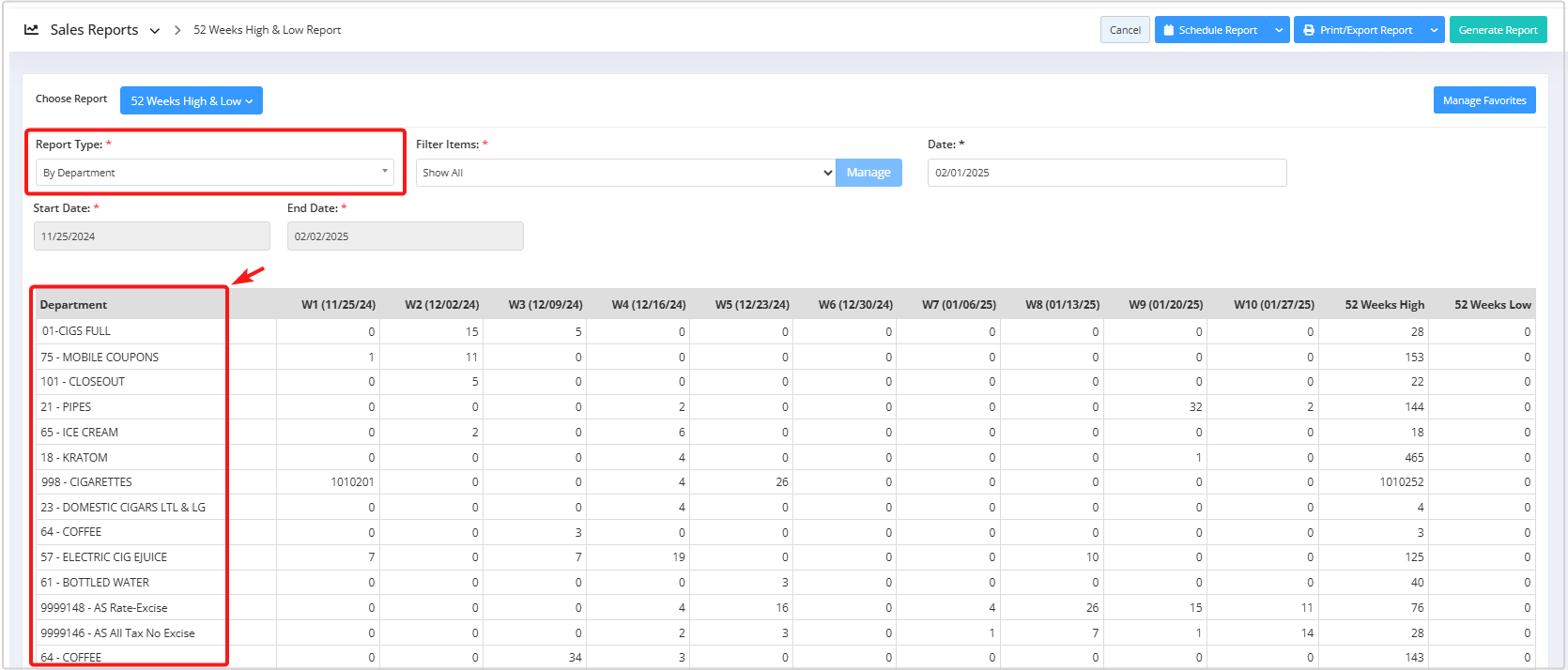Image resolution: width=1568 pixels, height=670 pixels.
Task: Click the Sales Reports chart icon
Action: click(x=31, y=30)
